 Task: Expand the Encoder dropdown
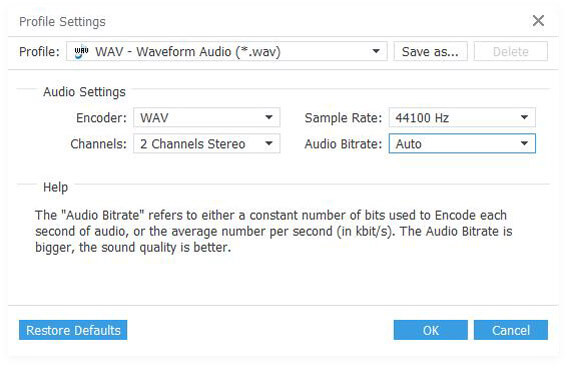tap(206, 117)
